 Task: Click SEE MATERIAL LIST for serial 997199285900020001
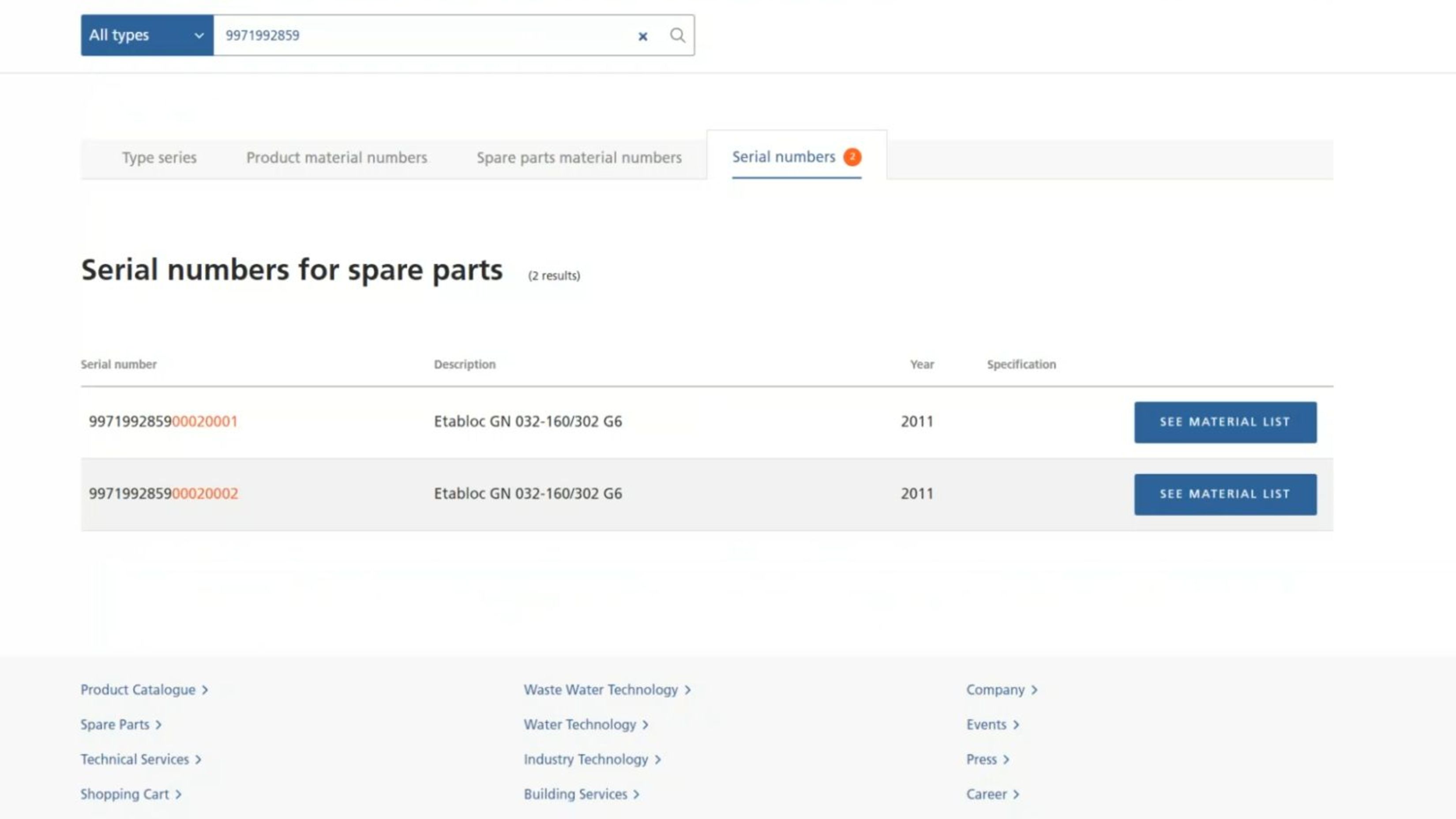[x=1225, y=422]
